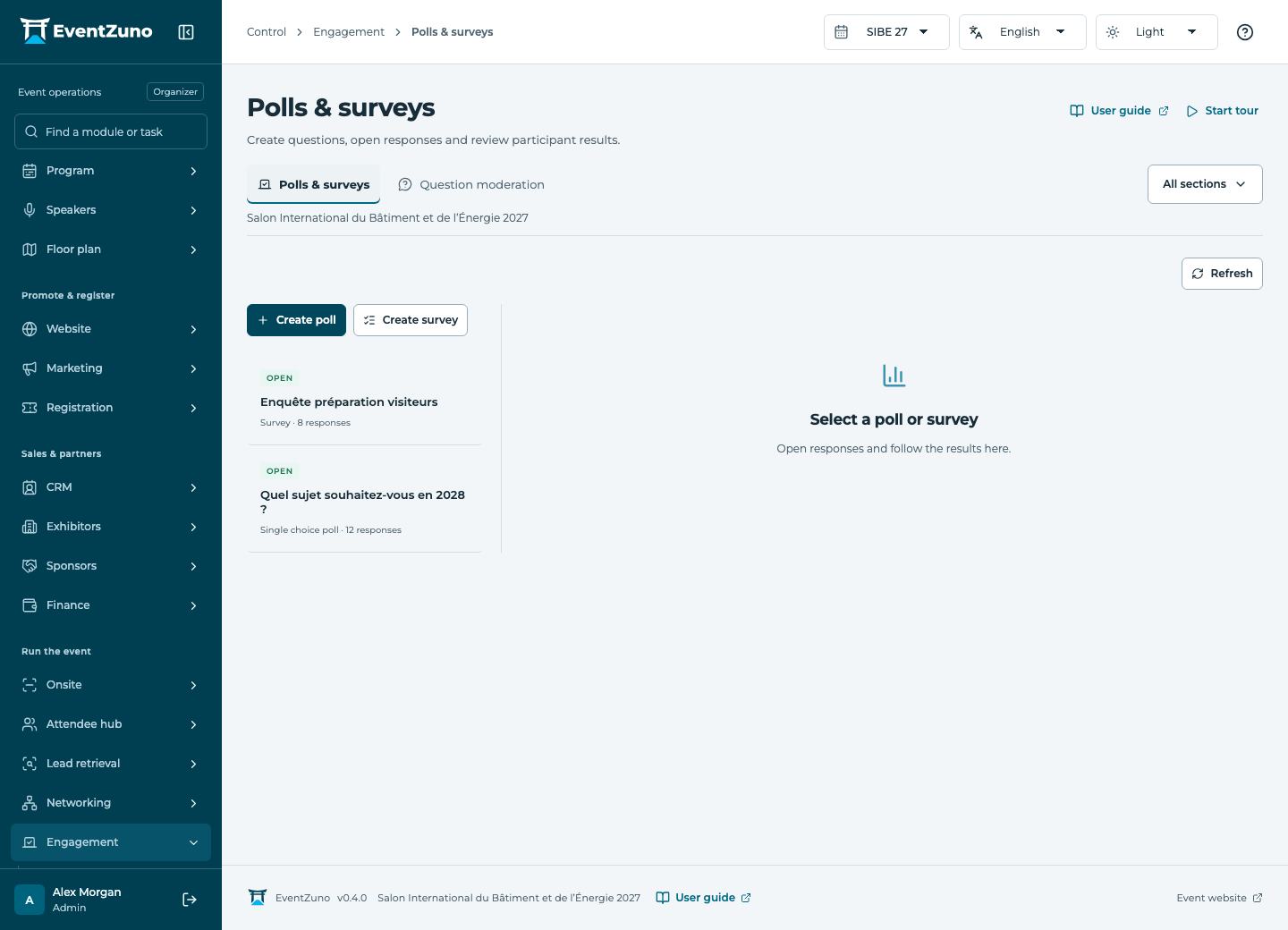
Task: Expand the Speakers menu chevron
Action: coord(193,210)
